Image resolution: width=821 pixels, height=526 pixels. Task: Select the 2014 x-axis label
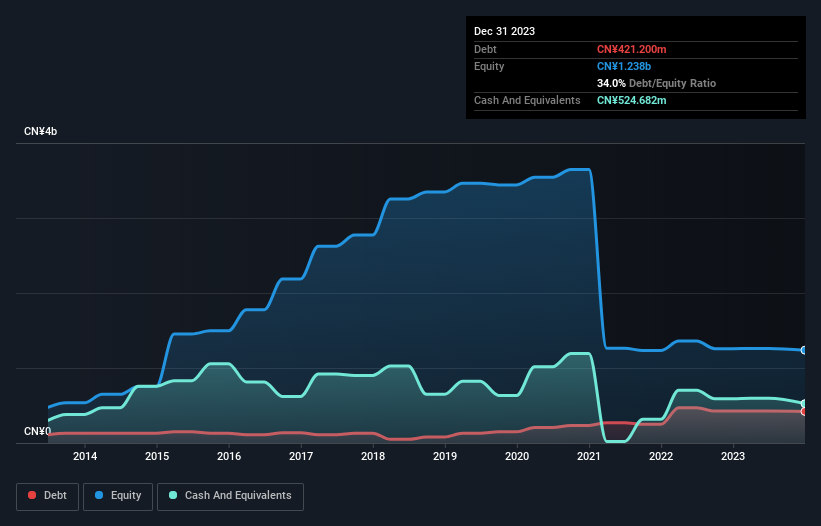pos(85,456)
